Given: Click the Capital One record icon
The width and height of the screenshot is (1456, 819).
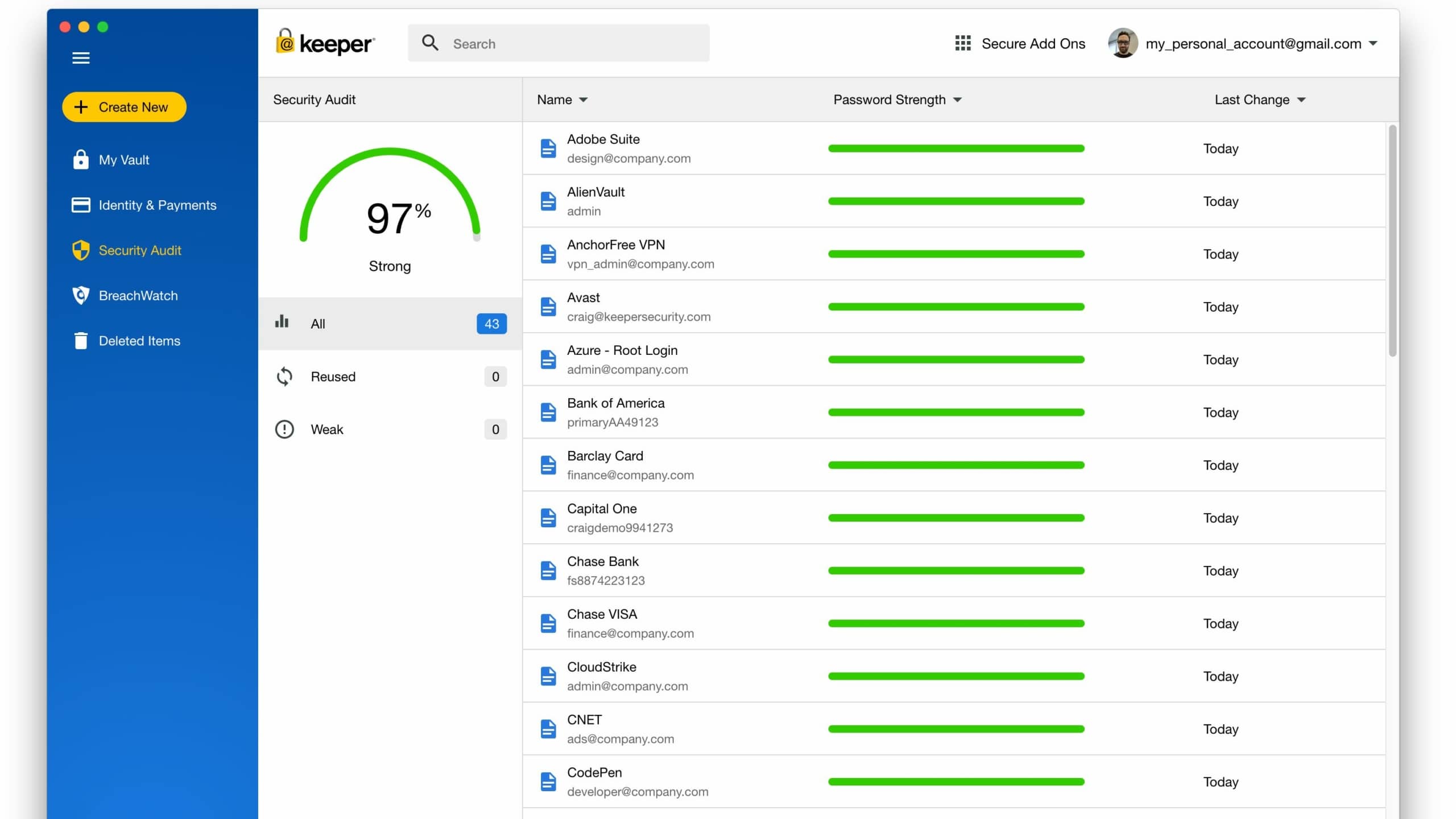Looking at the screenshot, I should (x=548, y=518).
